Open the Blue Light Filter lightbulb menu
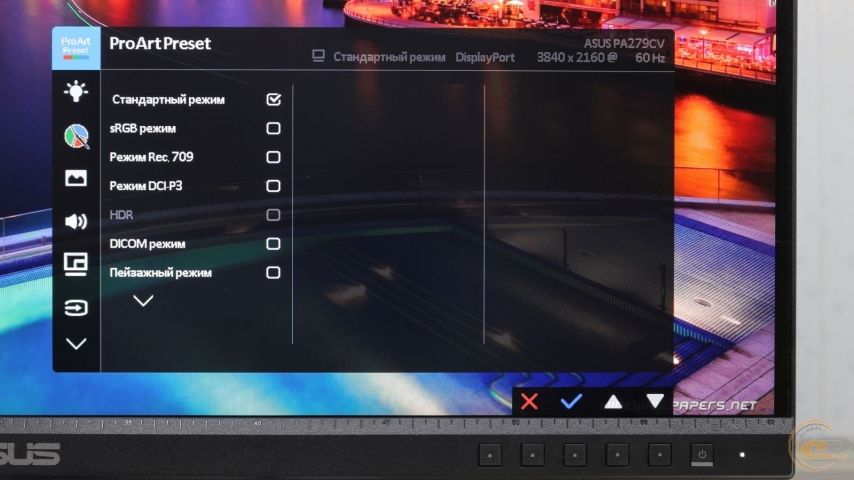Viewport: 854px width, 480px height. tap(76, 92)
